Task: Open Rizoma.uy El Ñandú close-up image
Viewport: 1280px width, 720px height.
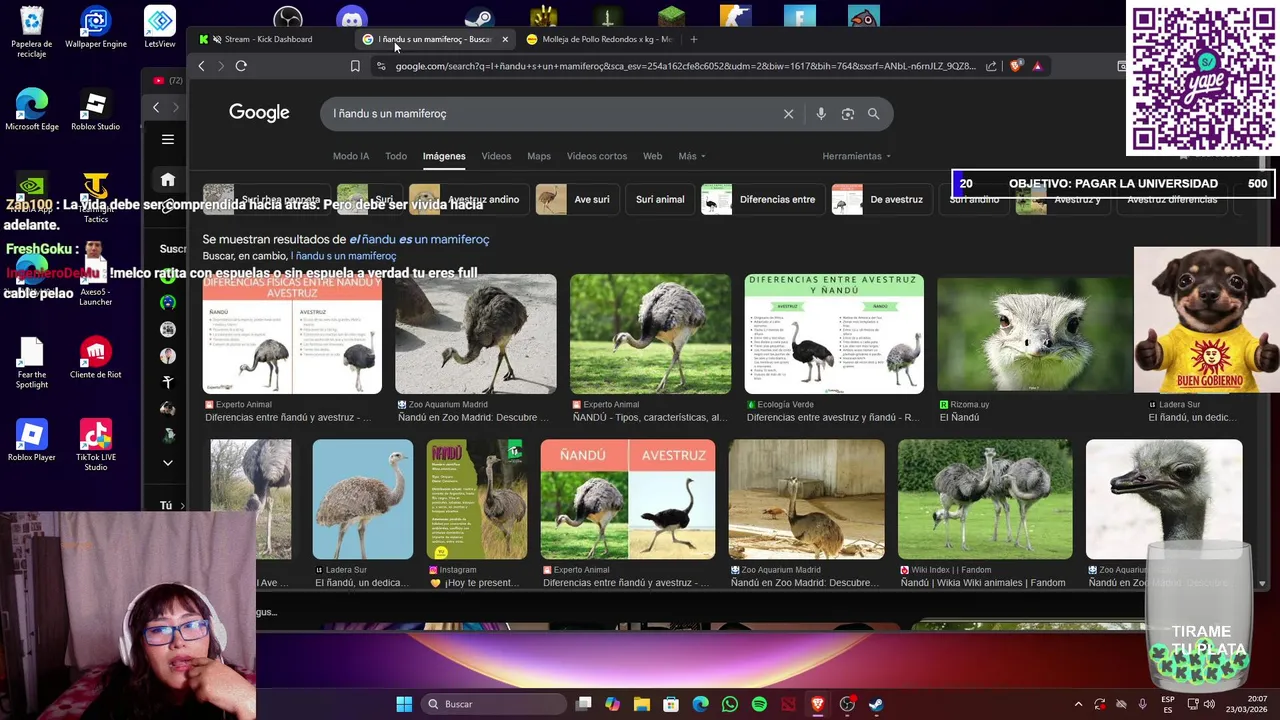Action: 1035,334
